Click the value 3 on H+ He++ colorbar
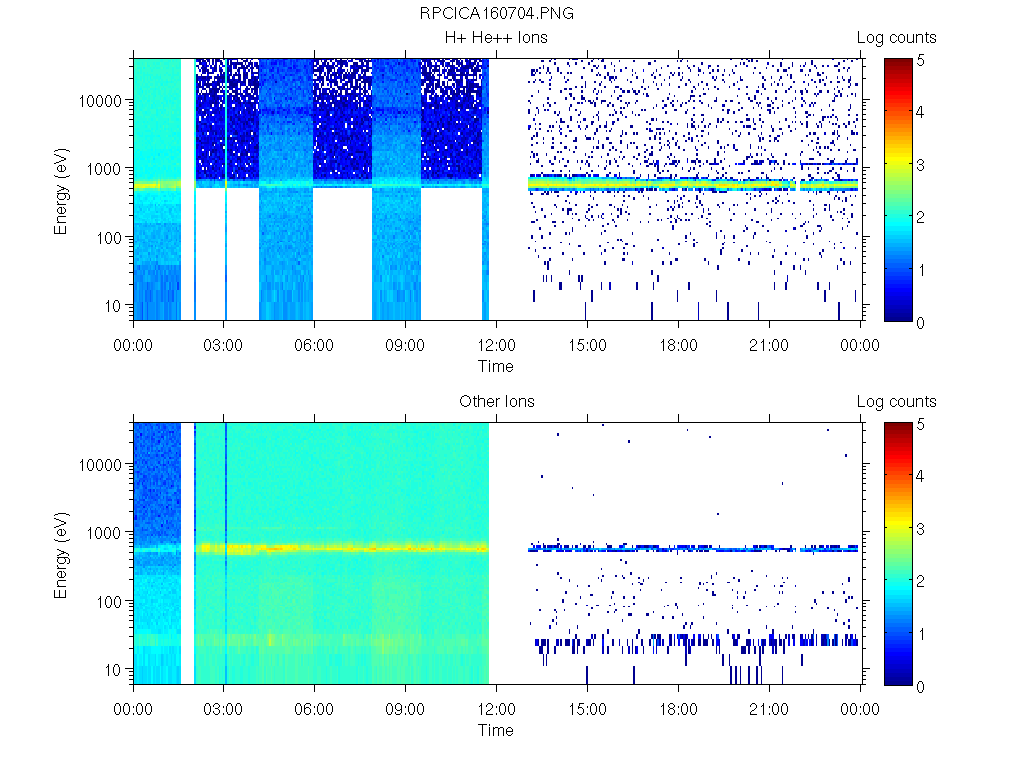 tap(921, 165)
